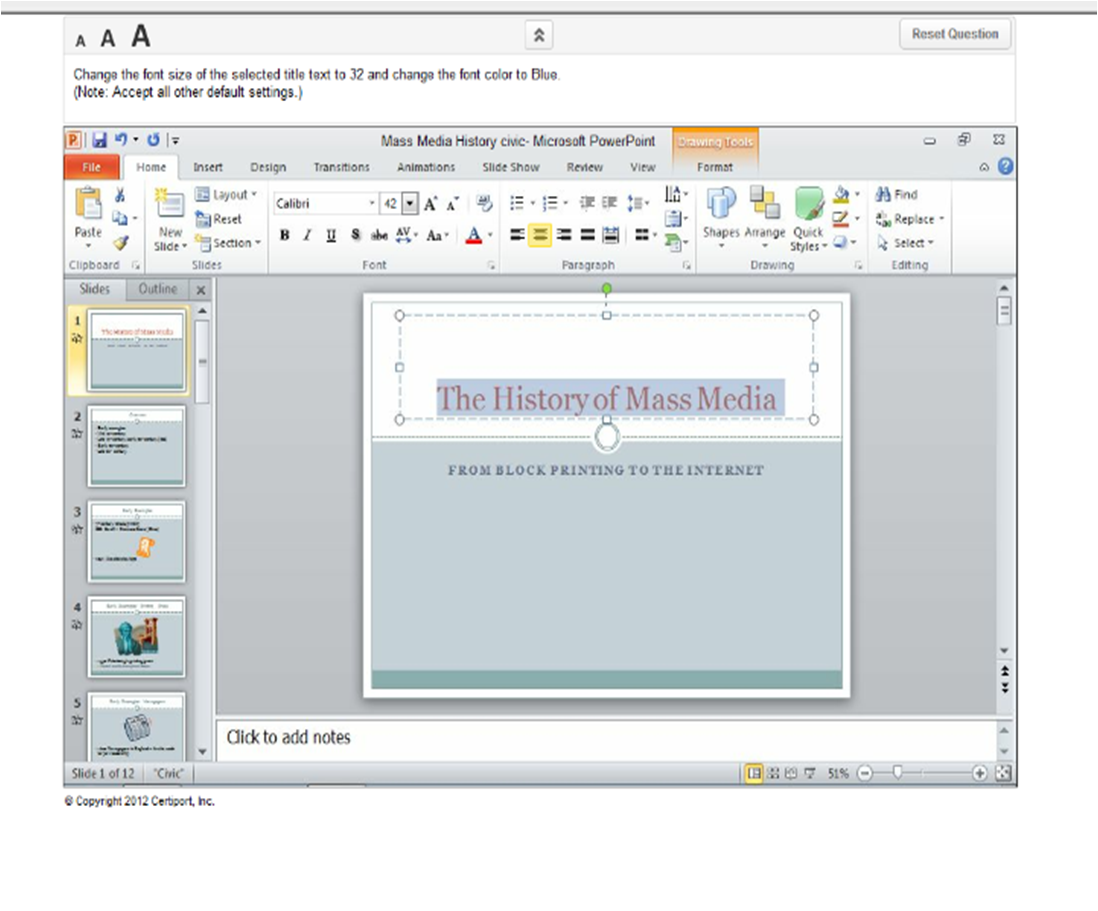Click the Increase Font Size icon

click(x=431, y=203)
